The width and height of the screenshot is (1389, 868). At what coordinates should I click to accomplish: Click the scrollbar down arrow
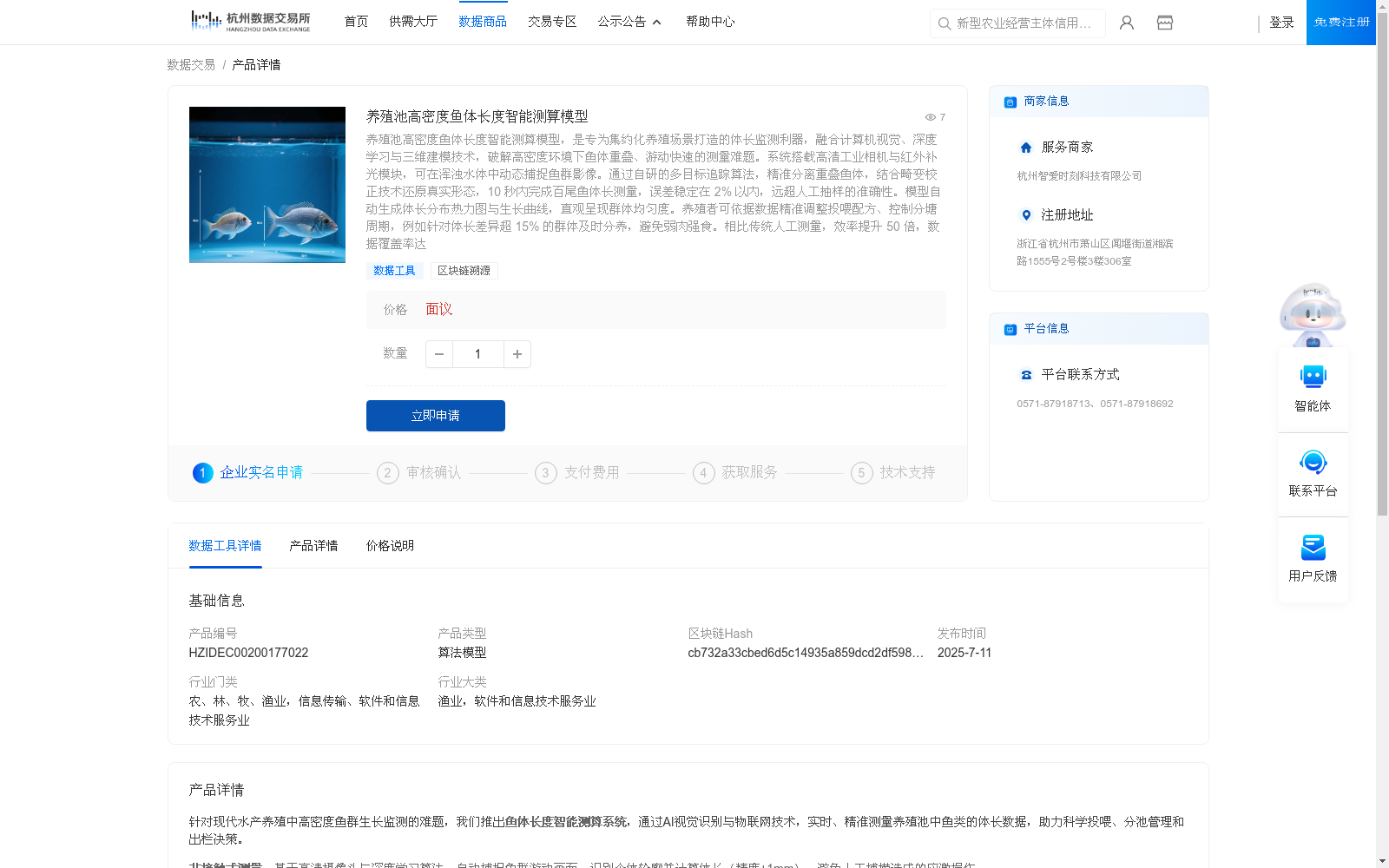click(x=1382, y=861)
